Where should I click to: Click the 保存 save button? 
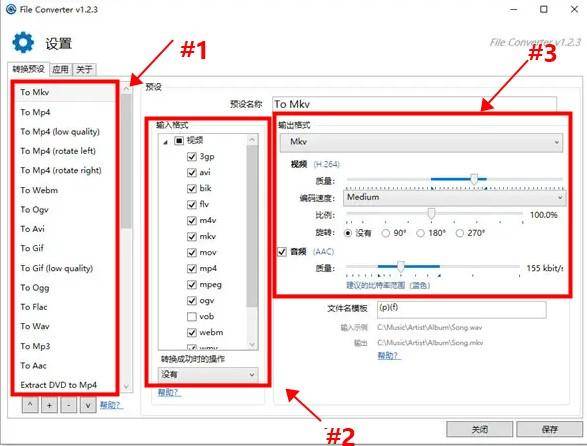(550, 429)
